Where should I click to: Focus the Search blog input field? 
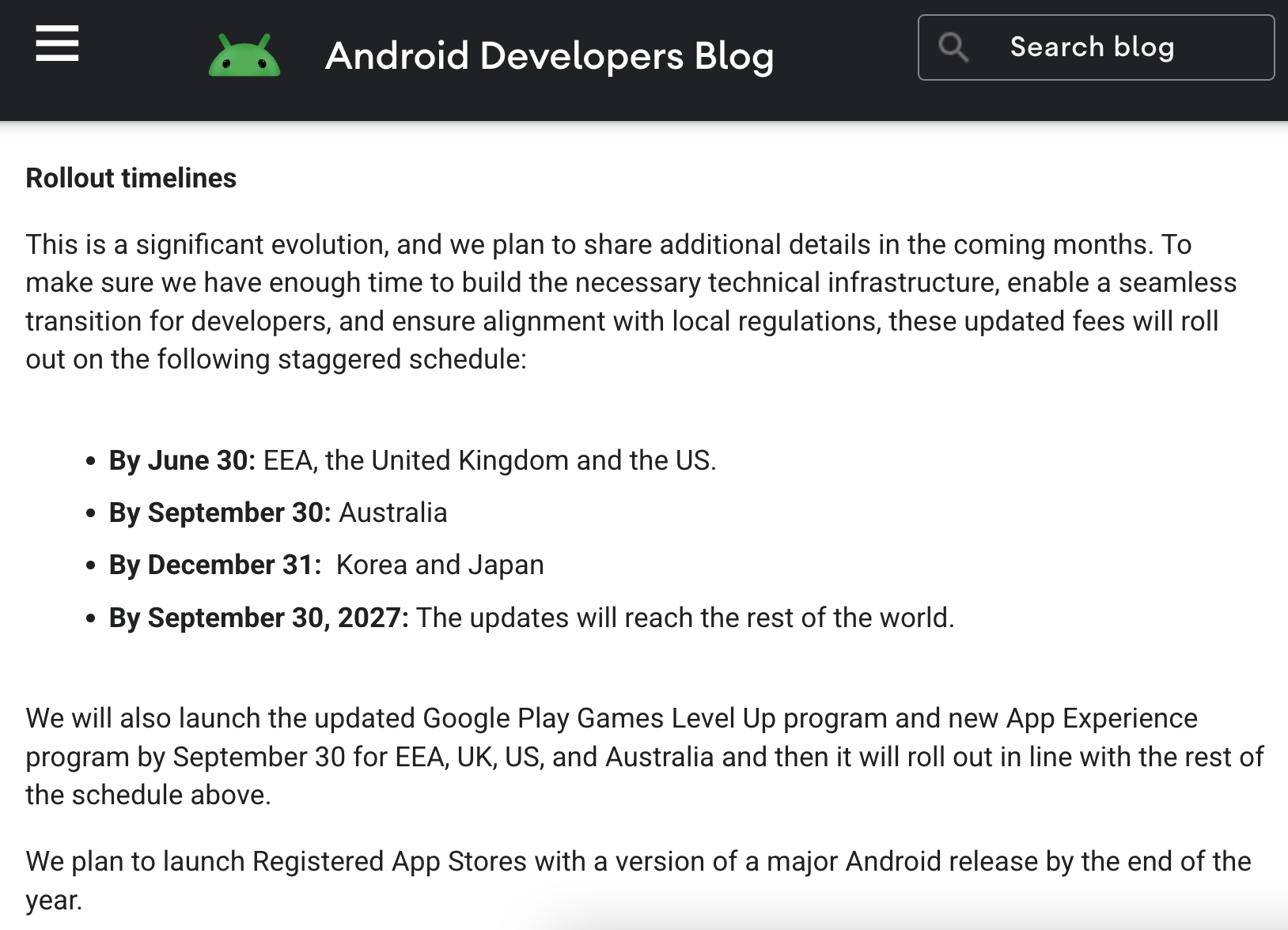point(1096,47)
